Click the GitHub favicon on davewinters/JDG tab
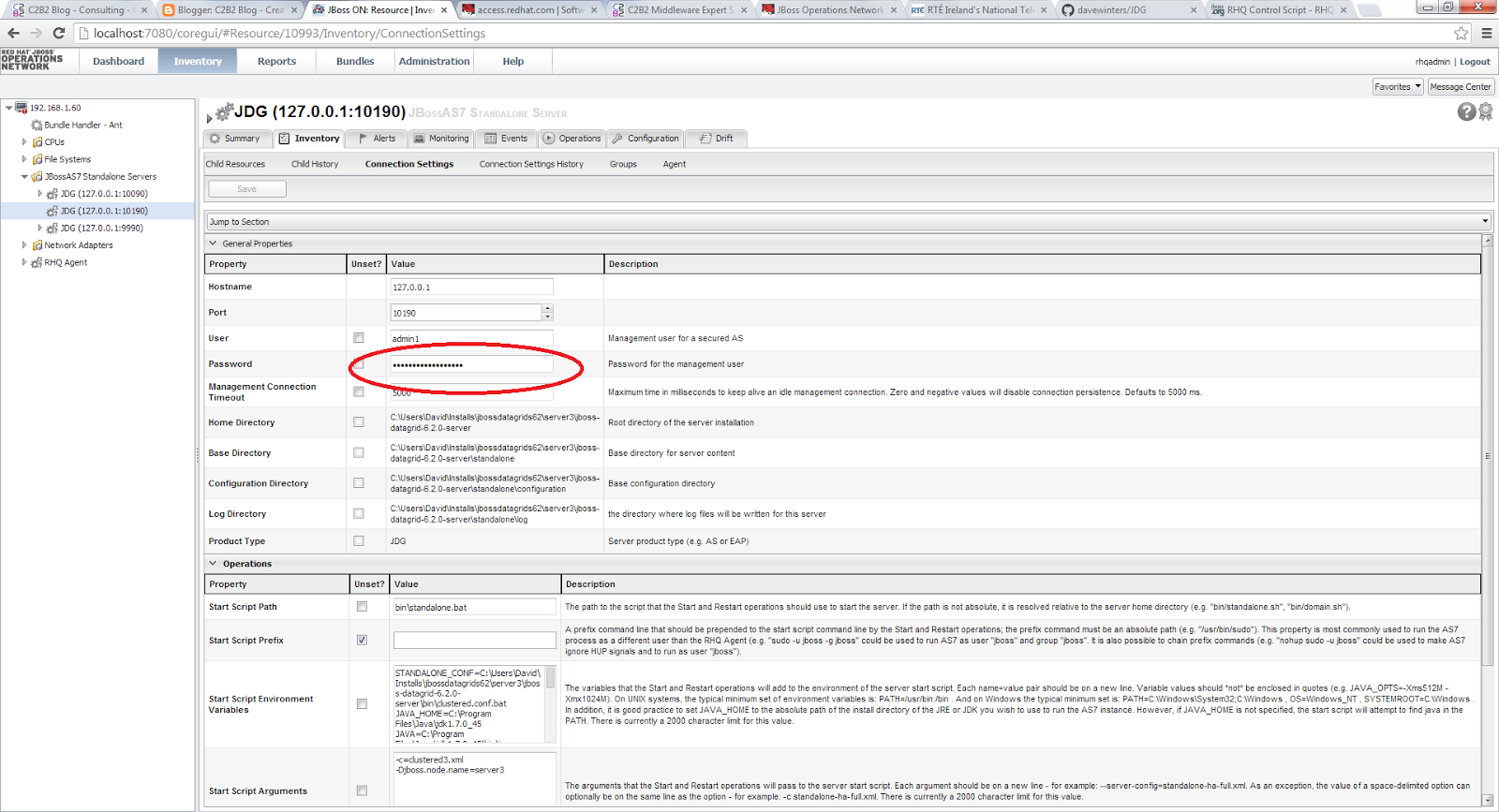 click(1068, 10)
